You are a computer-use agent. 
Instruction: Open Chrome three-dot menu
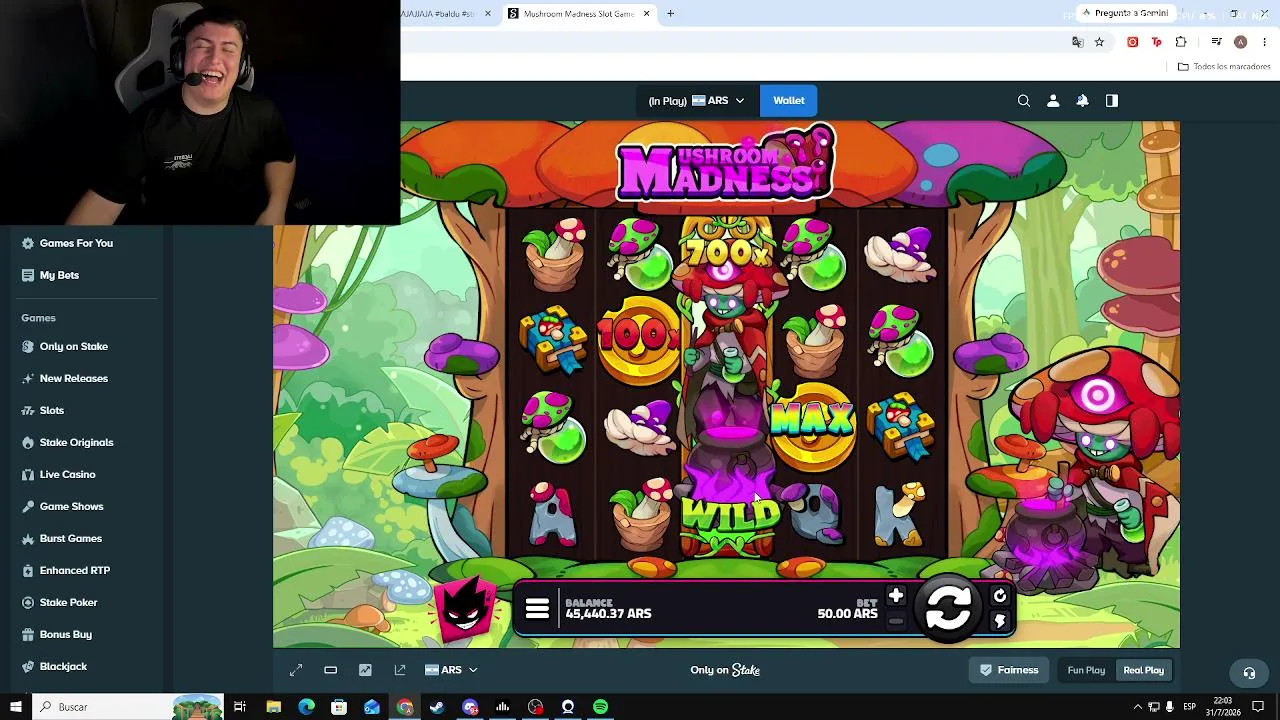click(1265, 42)
